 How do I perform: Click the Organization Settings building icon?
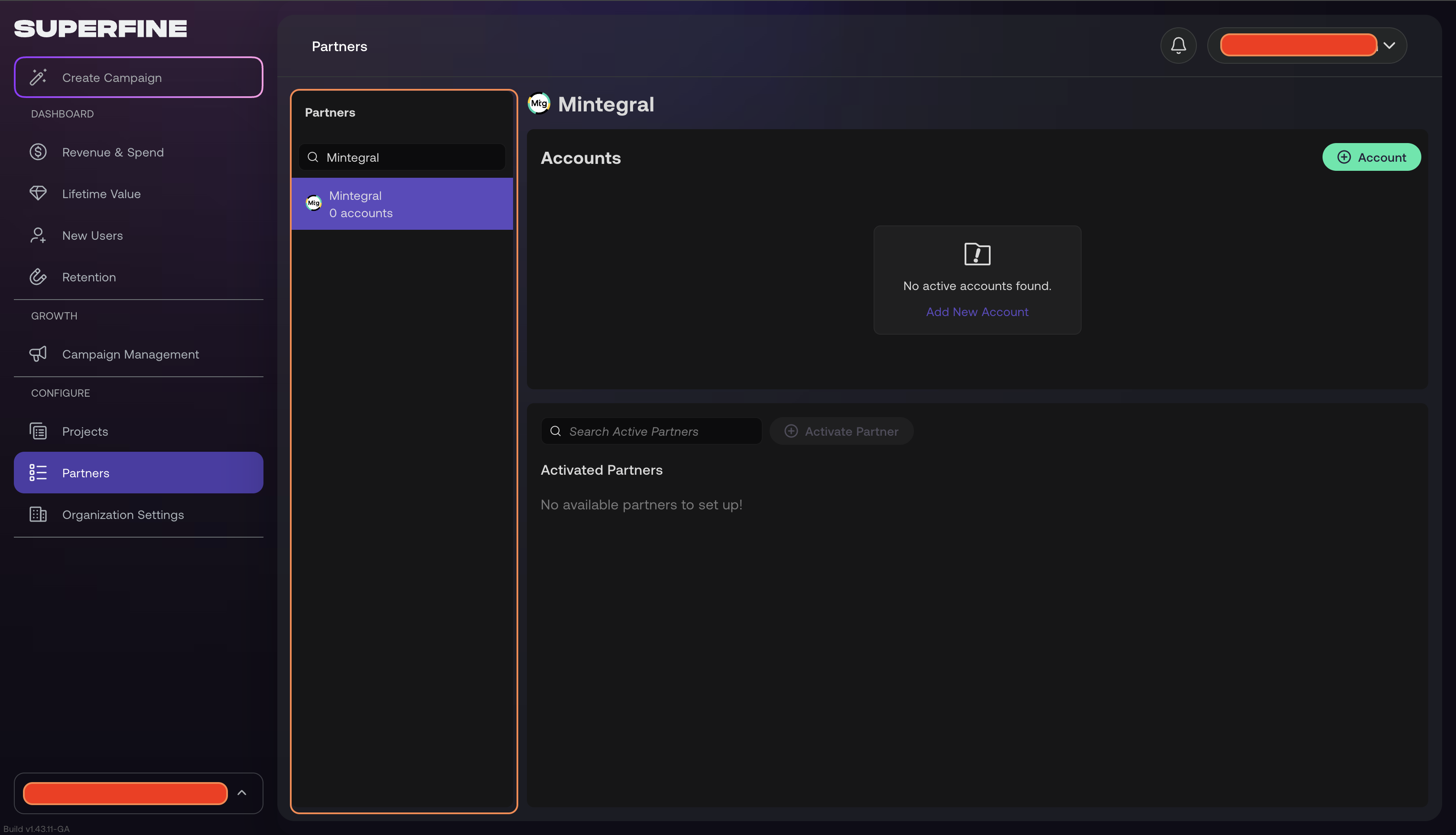coord(38,515)
